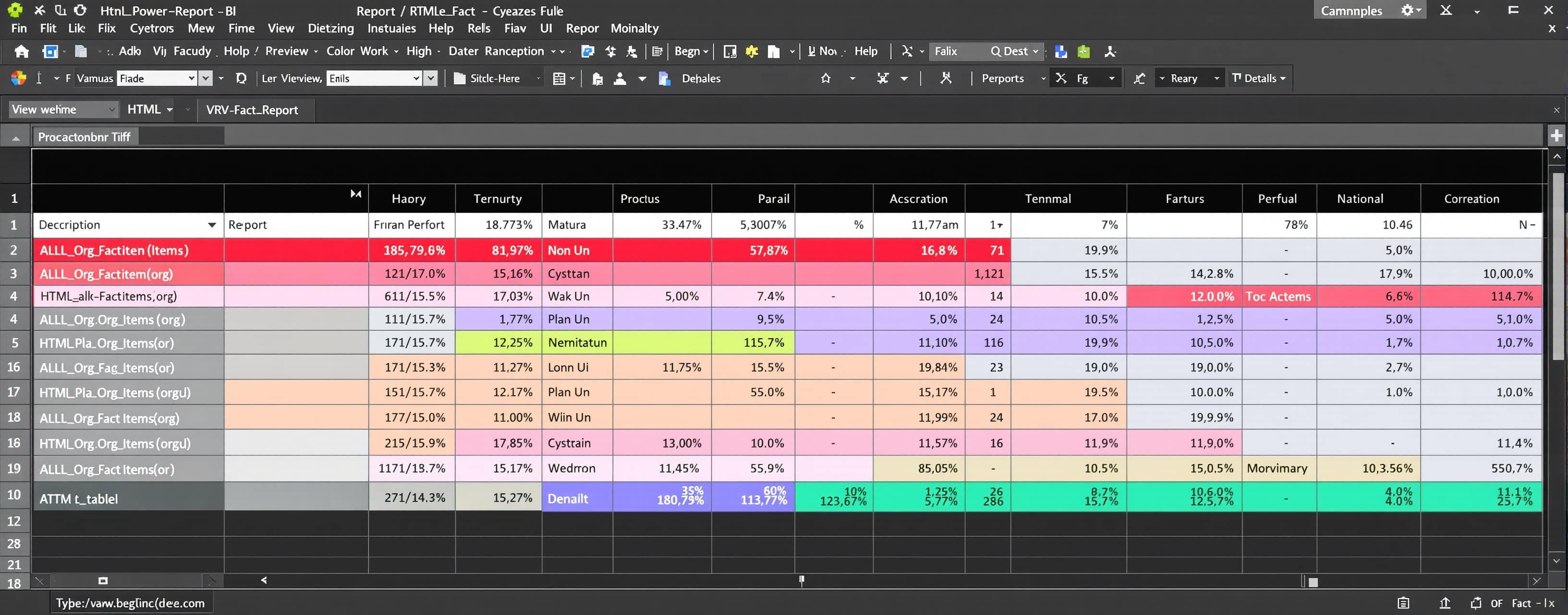
Task: Select the yellow puzzle piece icon
Action: pos(752,52)
